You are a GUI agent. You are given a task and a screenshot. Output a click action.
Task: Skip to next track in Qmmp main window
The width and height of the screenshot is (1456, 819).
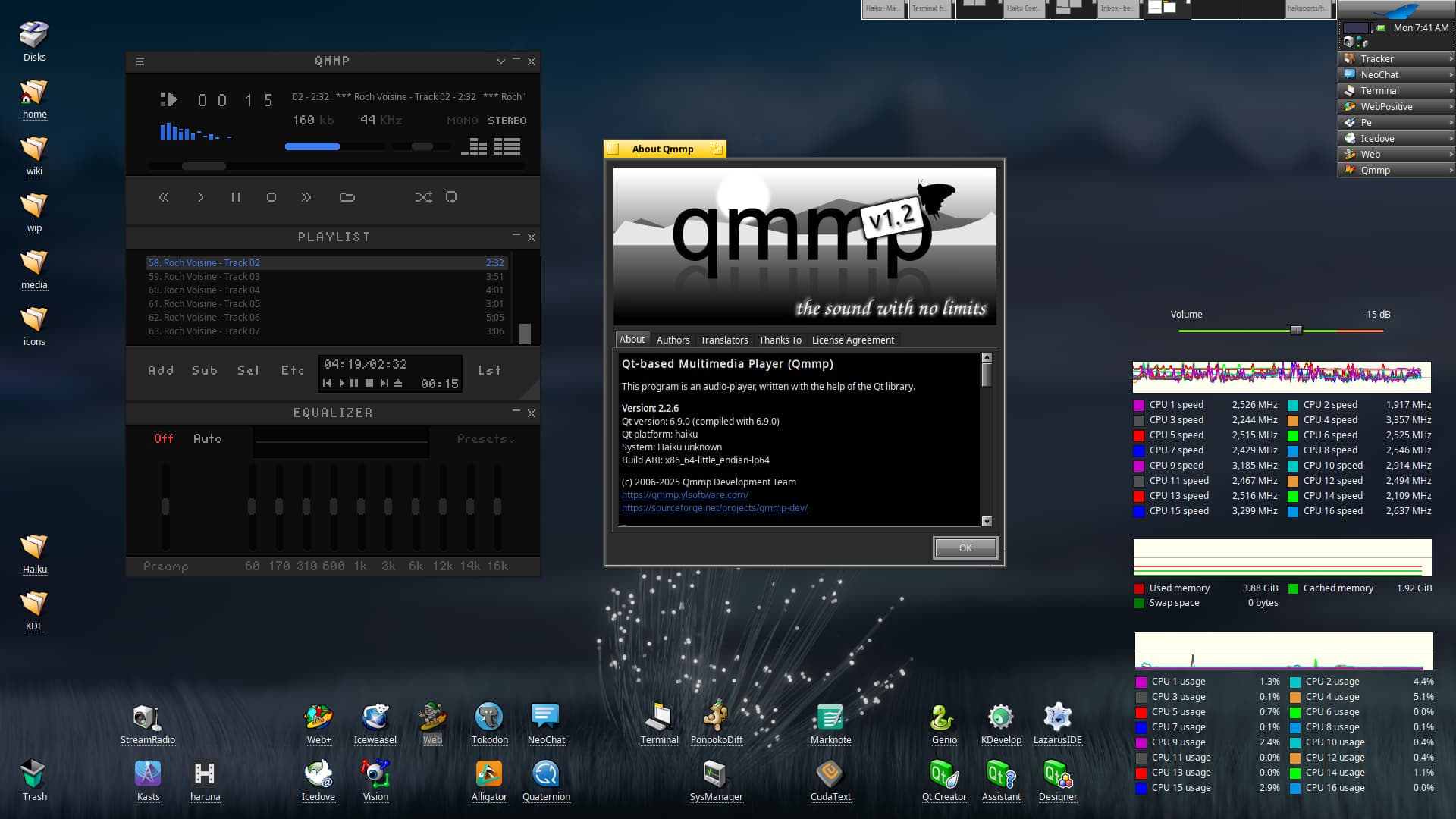(306, 197)
